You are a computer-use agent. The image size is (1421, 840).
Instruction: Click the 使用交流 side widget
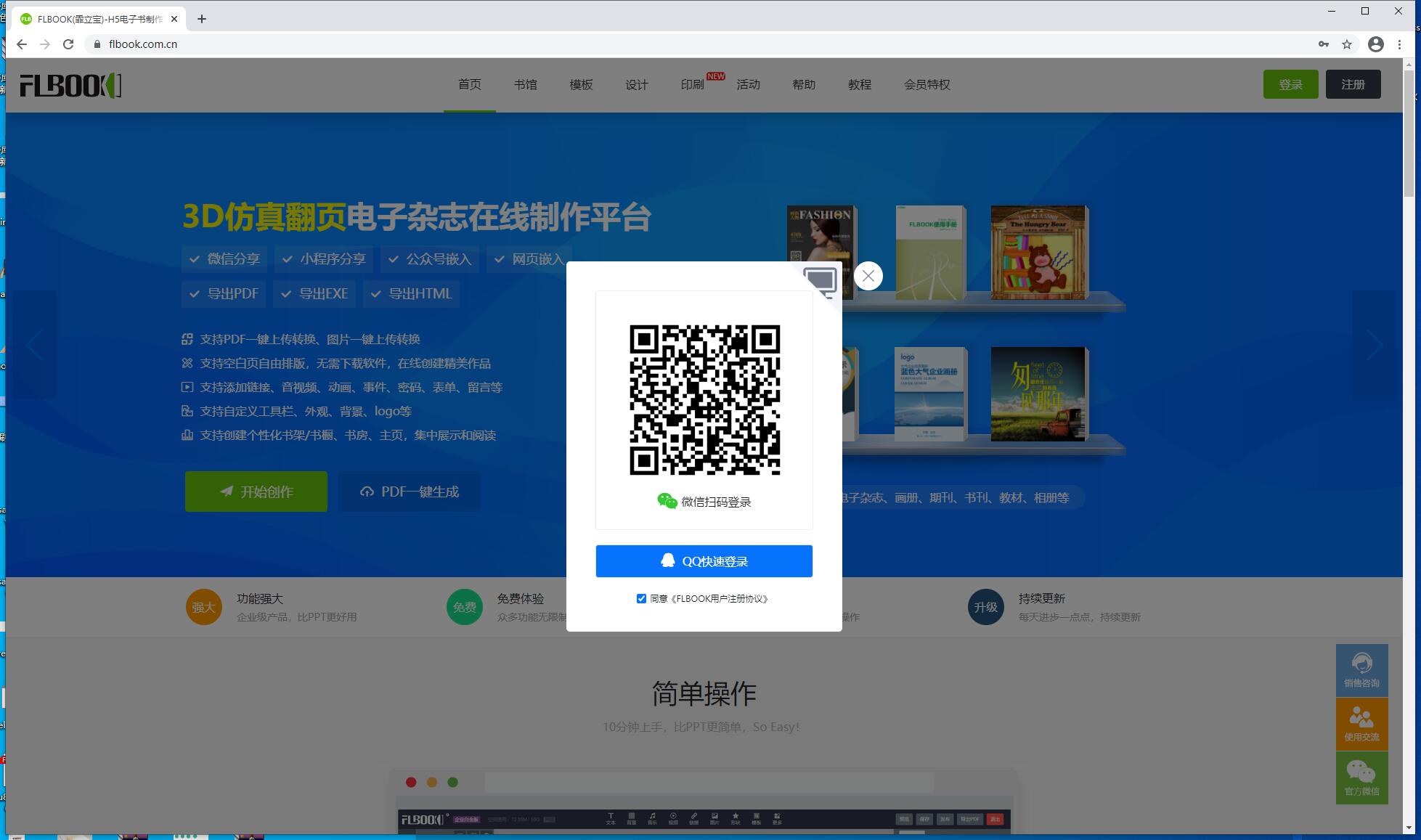click(x=1362, y=724)
